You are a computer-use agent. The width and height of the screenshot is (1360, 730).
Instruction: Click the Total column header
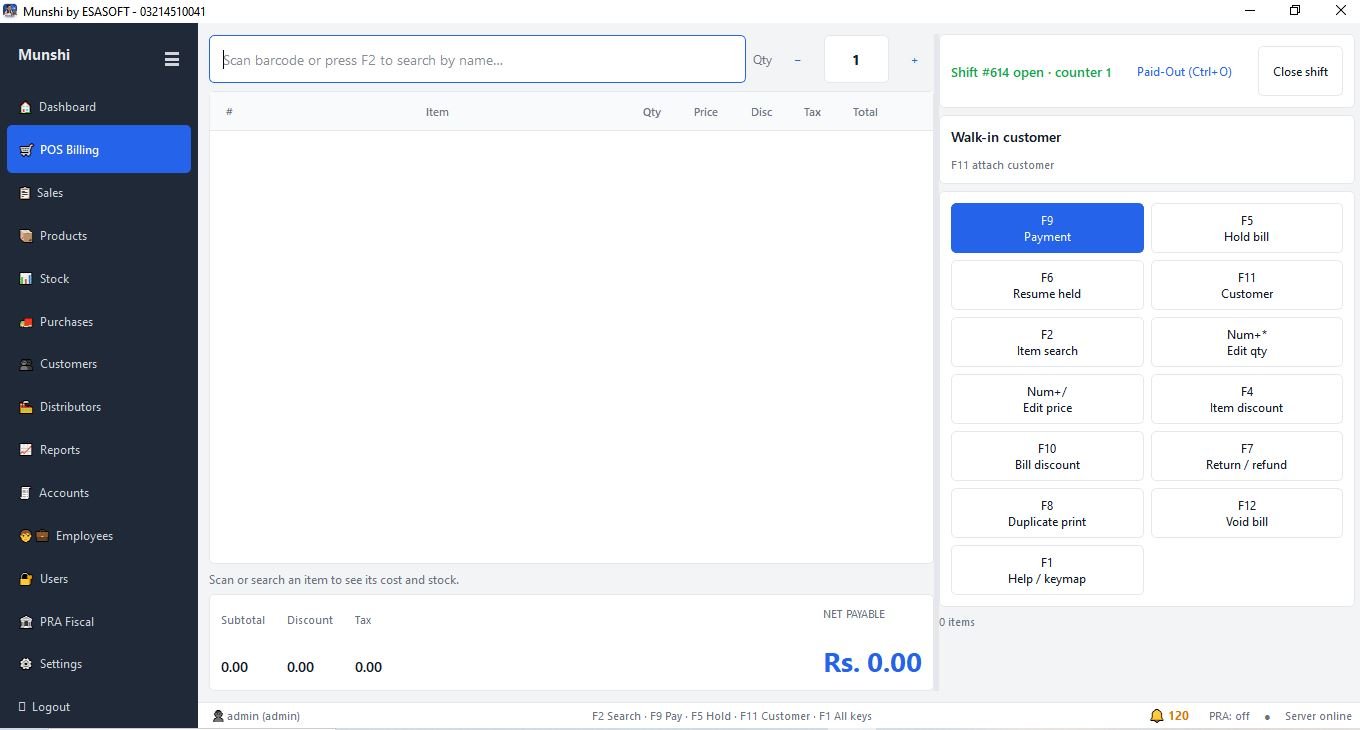865,112
